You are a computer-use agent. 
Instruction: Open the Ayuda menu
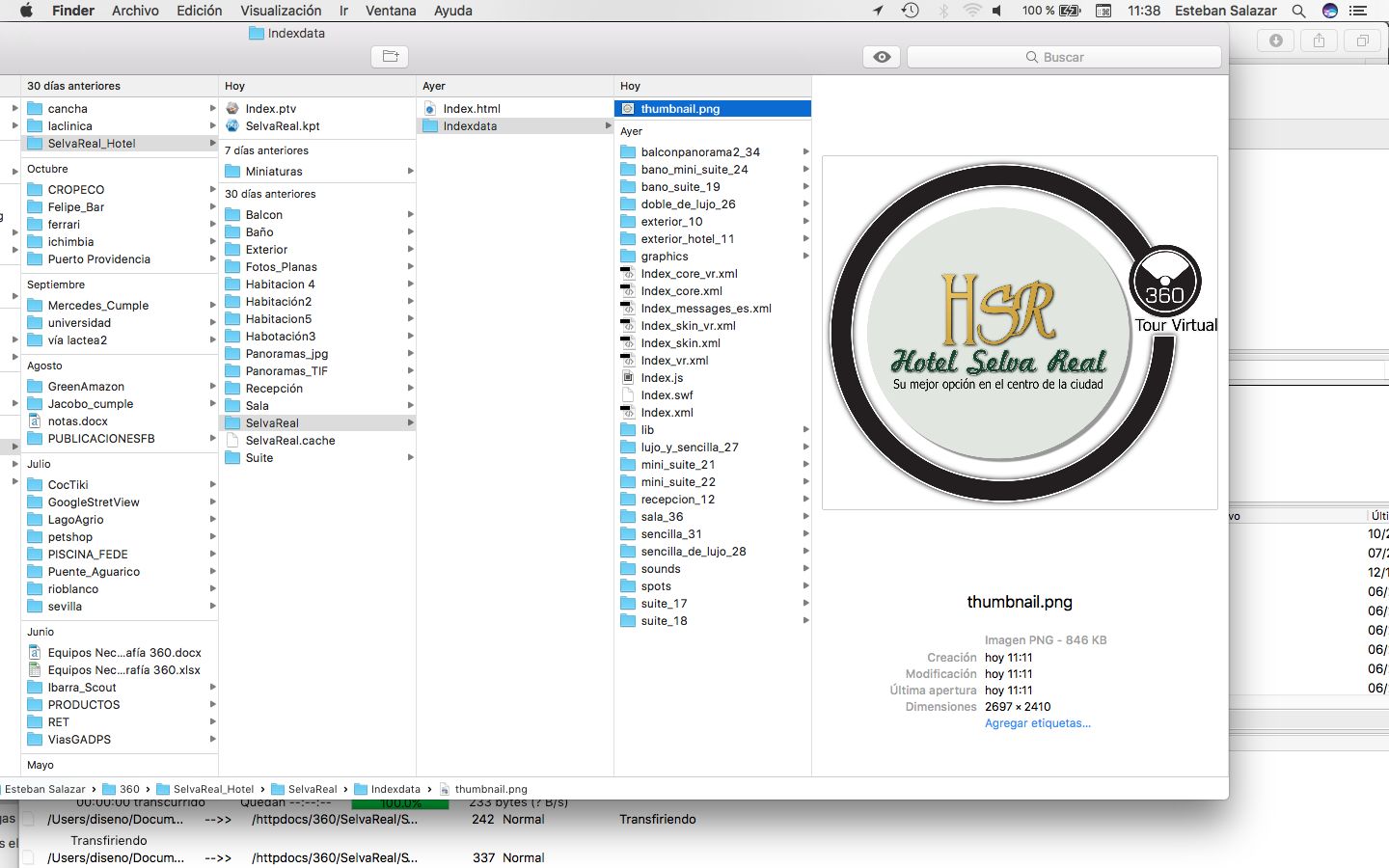point(453,11)
